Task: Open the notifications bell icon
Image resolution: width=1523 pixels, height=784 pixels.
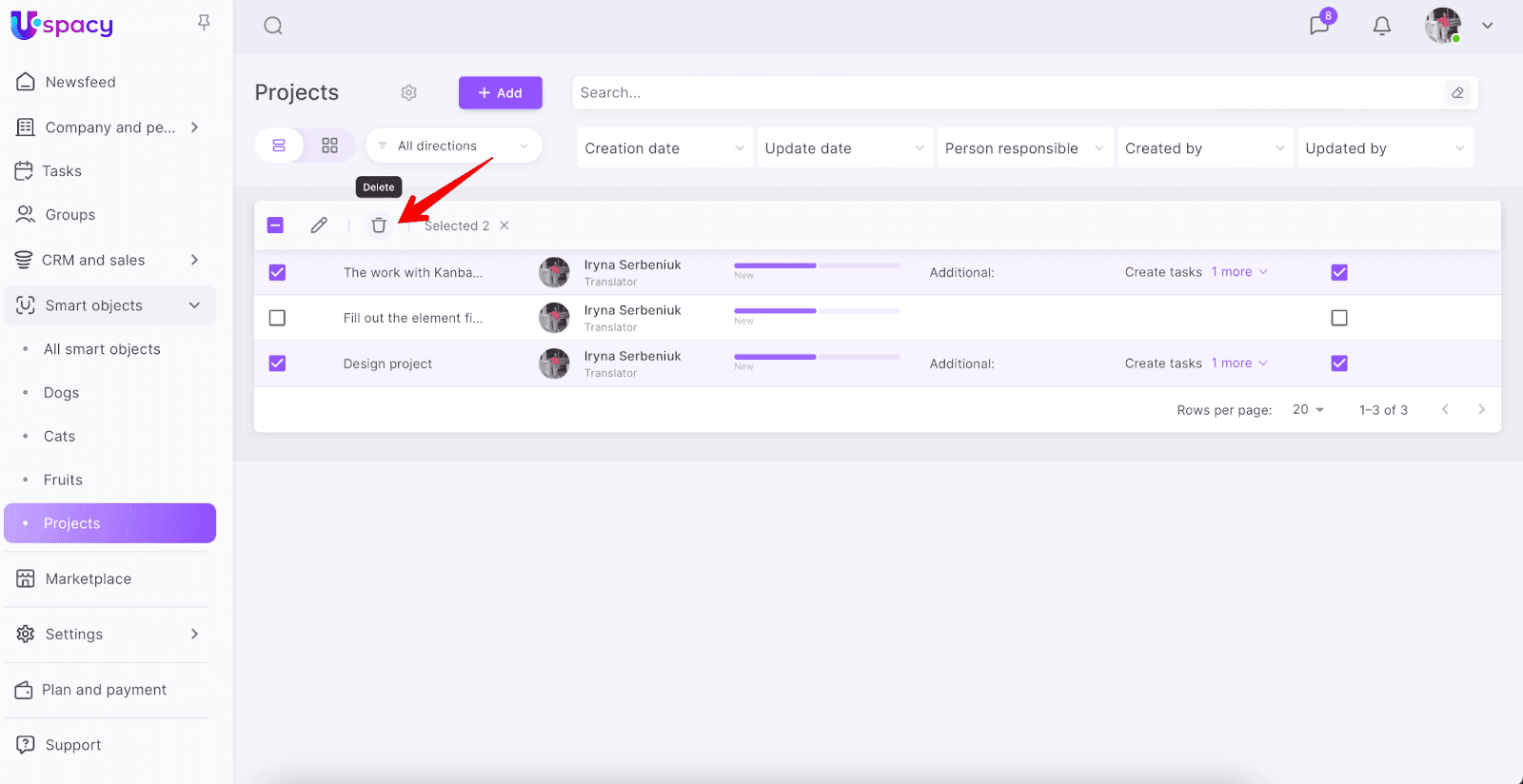Action: pos(1382,26)
